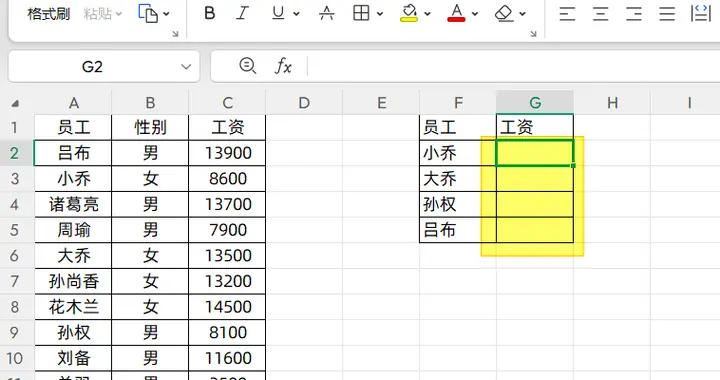Open the Borders dropdown arrow
Image resolution: width=720 pixels, height=380 pixels.
click(x=380, y=14)
